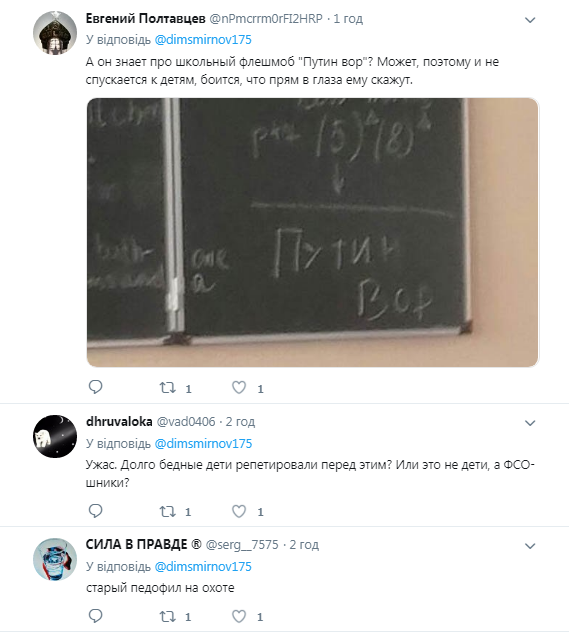The width and height of the screenshot is (569, 632).
Task: Expand dhruvaloka tweet options chevron
Action: pos(530,423)
